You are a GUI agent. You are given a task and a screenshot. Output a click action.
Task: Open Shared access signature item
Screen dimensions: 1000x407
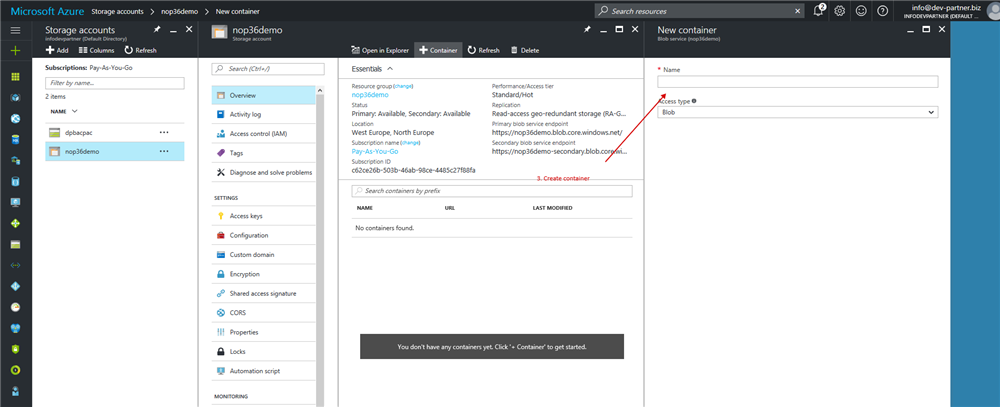[263, 293]
